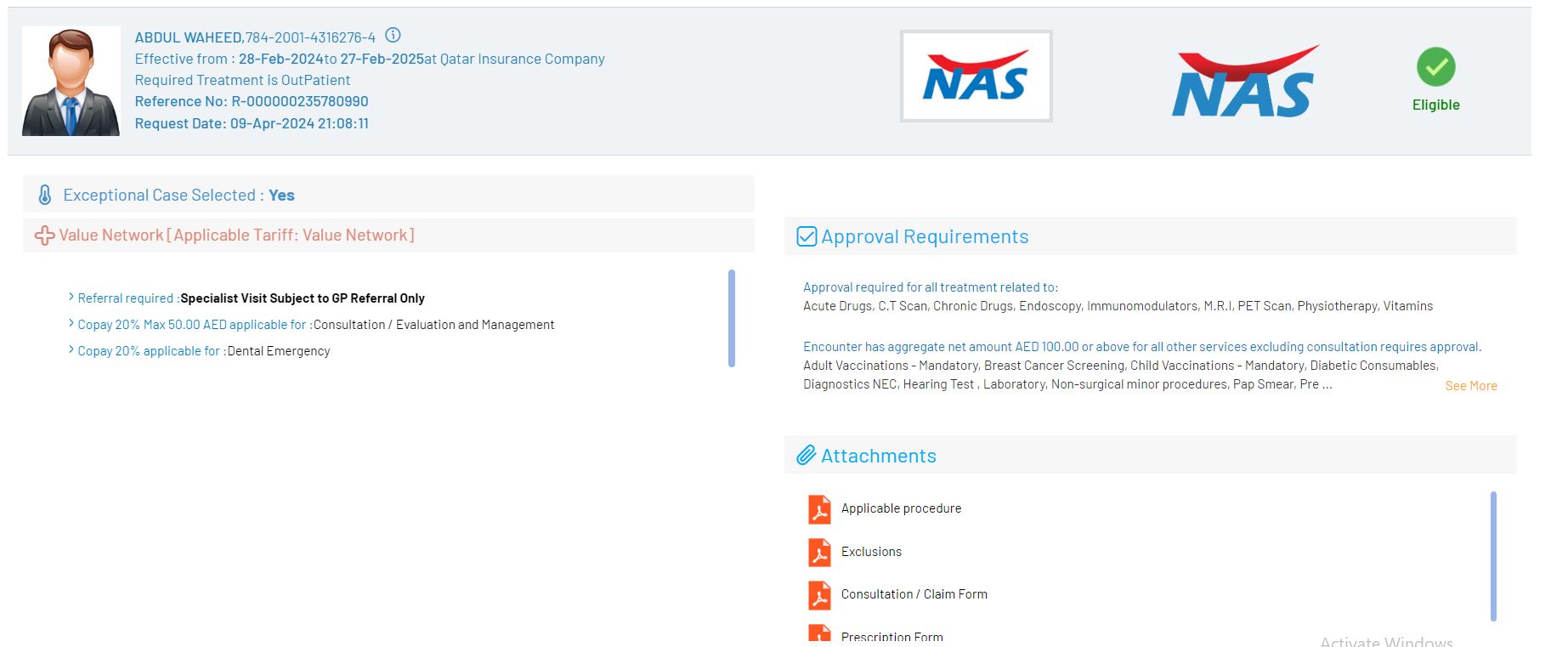Expand Copay 20% Dental Emergency item
Viewport: 1568px width, 647px height.
click(x=71, y=350)
